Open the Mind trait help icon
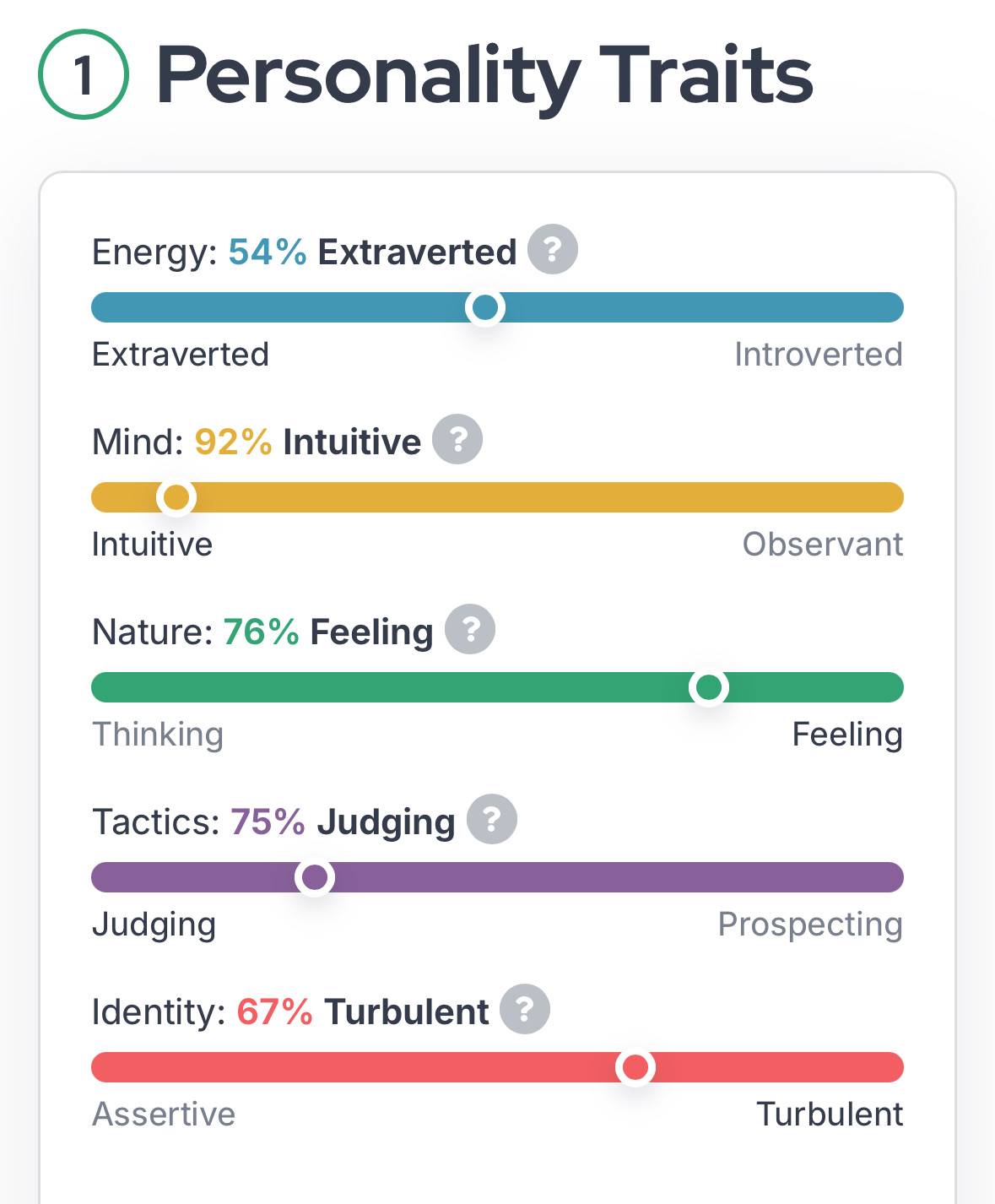995x1204 pixels. pos(457,439)
